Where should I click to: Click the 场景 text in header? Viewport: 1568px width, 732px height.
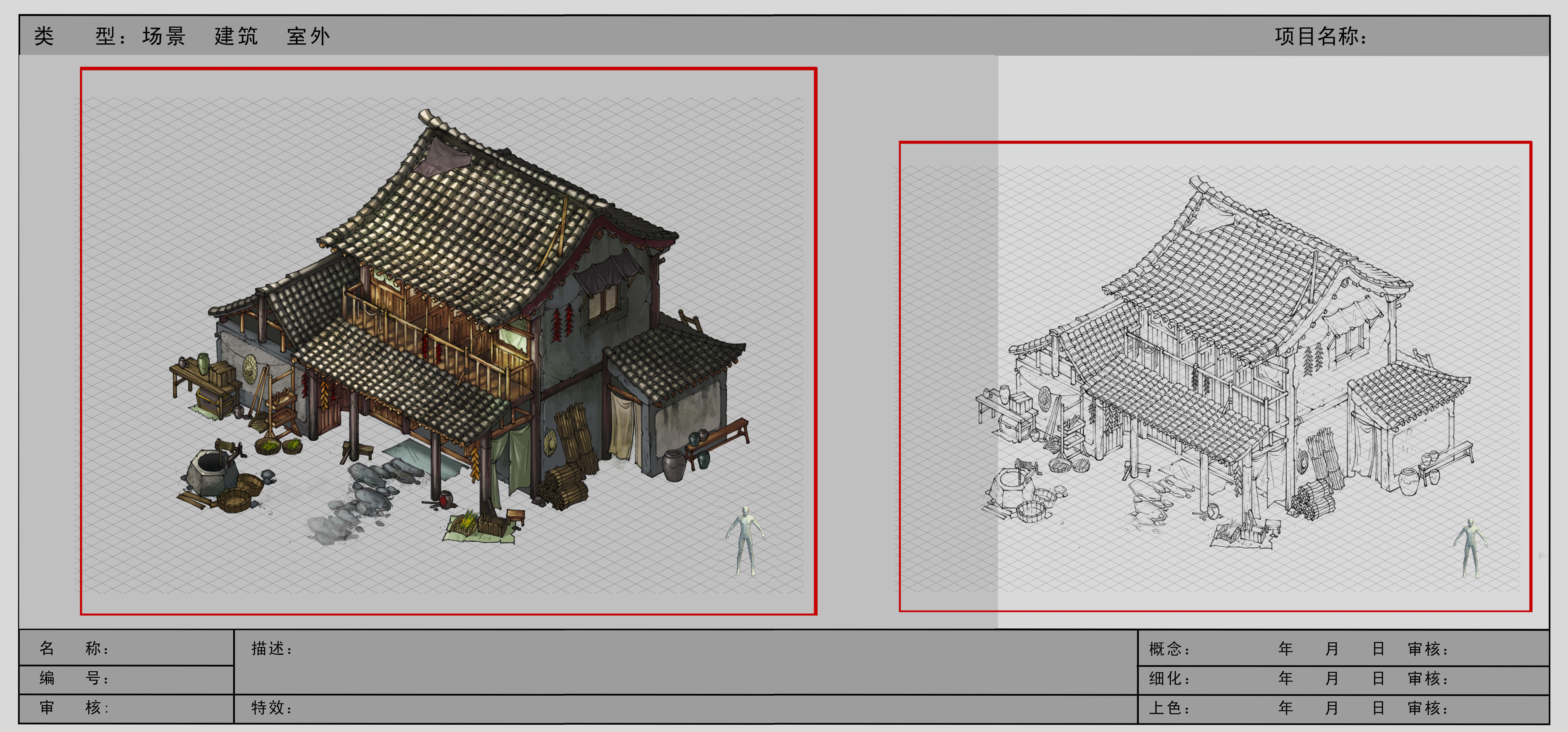point(164,36)
